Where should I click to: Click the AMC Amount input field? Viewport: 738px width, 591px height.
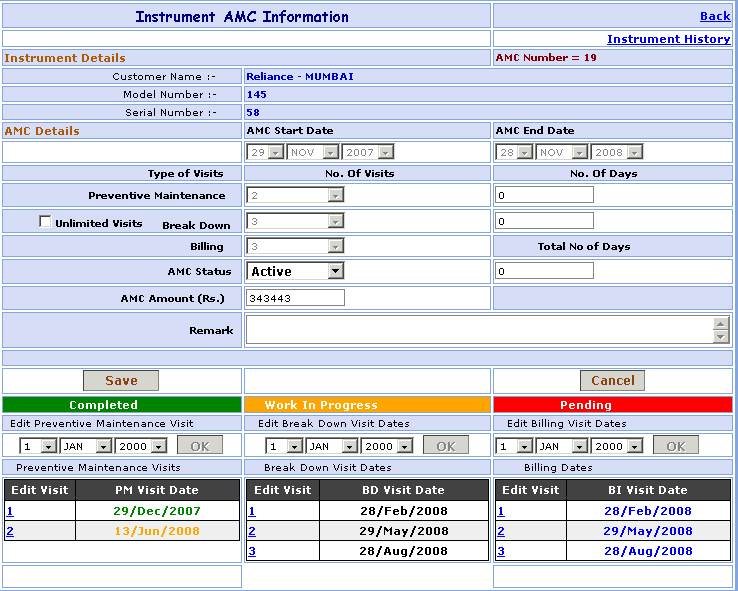(295, 297)
